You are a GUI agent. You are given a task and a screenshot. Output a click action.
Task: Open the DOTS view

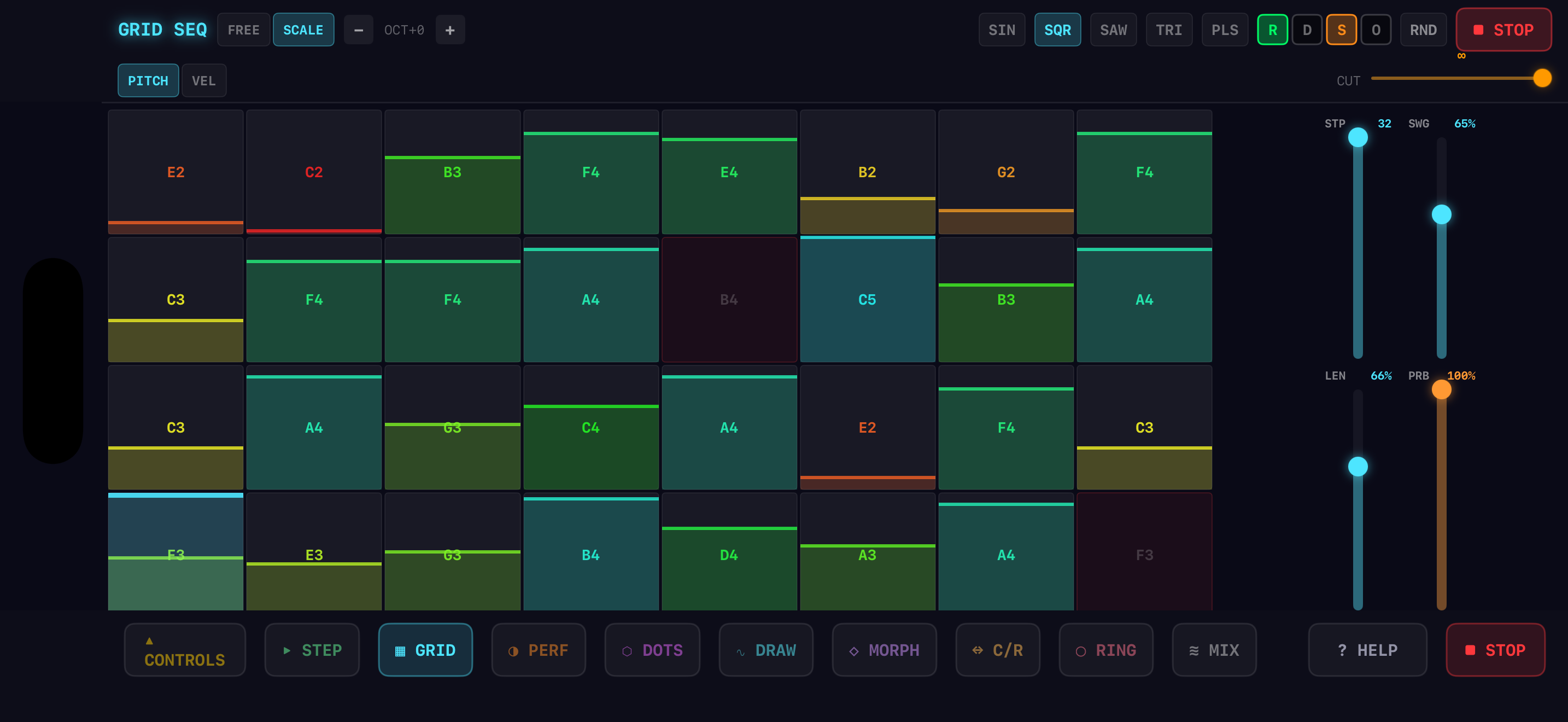[x=652, y=650]
